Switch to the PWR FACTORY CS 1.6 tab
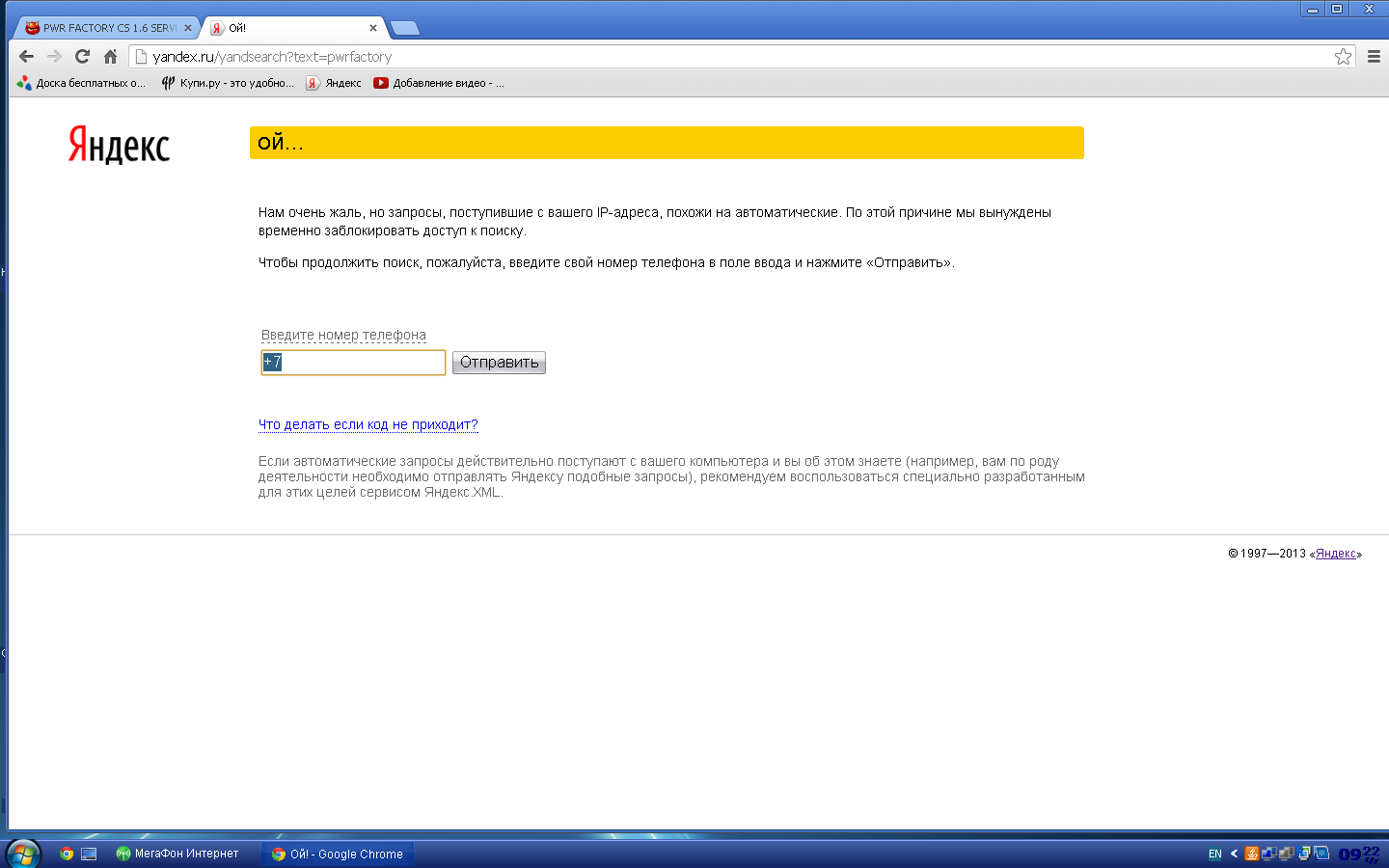This screenshot has width=1389, height=868. point(108,28)
